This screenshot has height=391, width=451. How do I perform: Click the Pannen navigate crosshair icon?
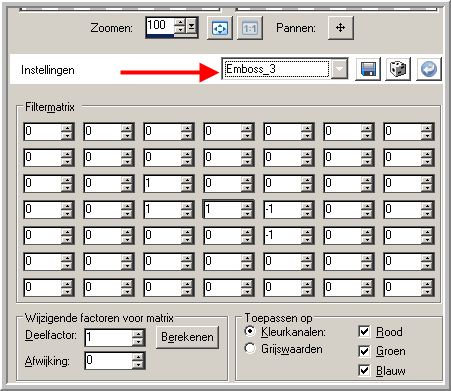tap(341, 28)
